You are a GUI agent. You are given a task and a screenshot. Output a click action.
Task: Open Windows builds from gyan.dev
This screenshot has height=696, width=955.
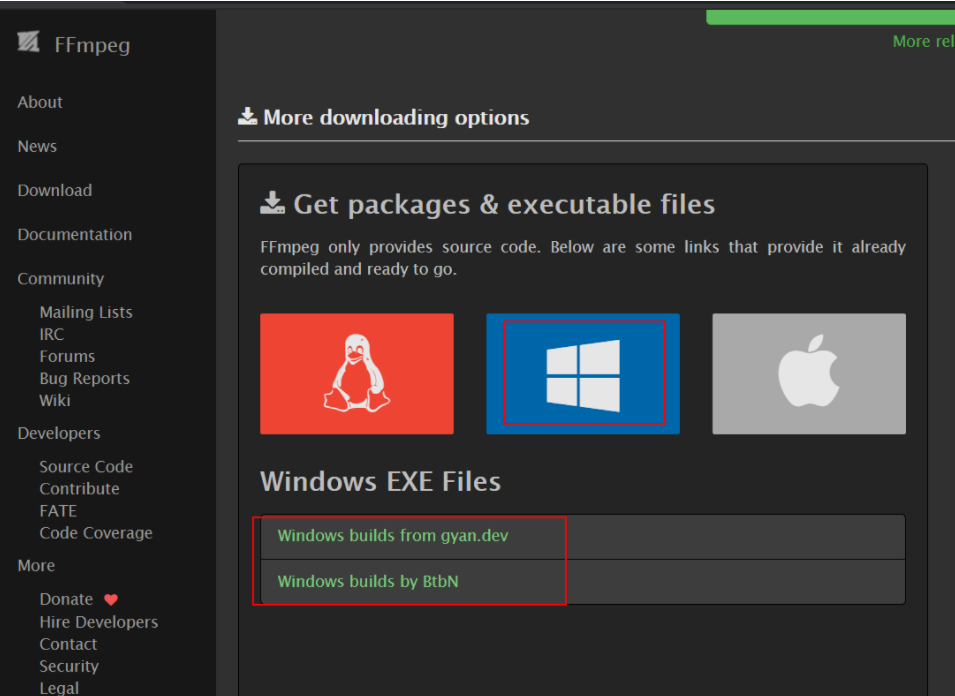pos(393,536)
